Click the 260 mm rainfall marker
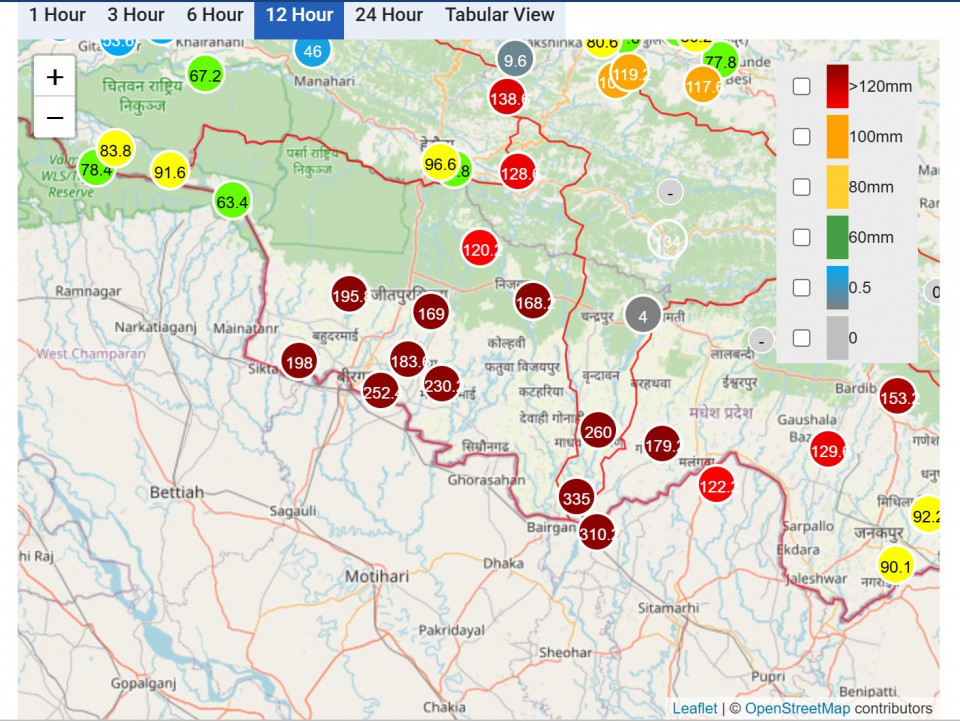 598,432
